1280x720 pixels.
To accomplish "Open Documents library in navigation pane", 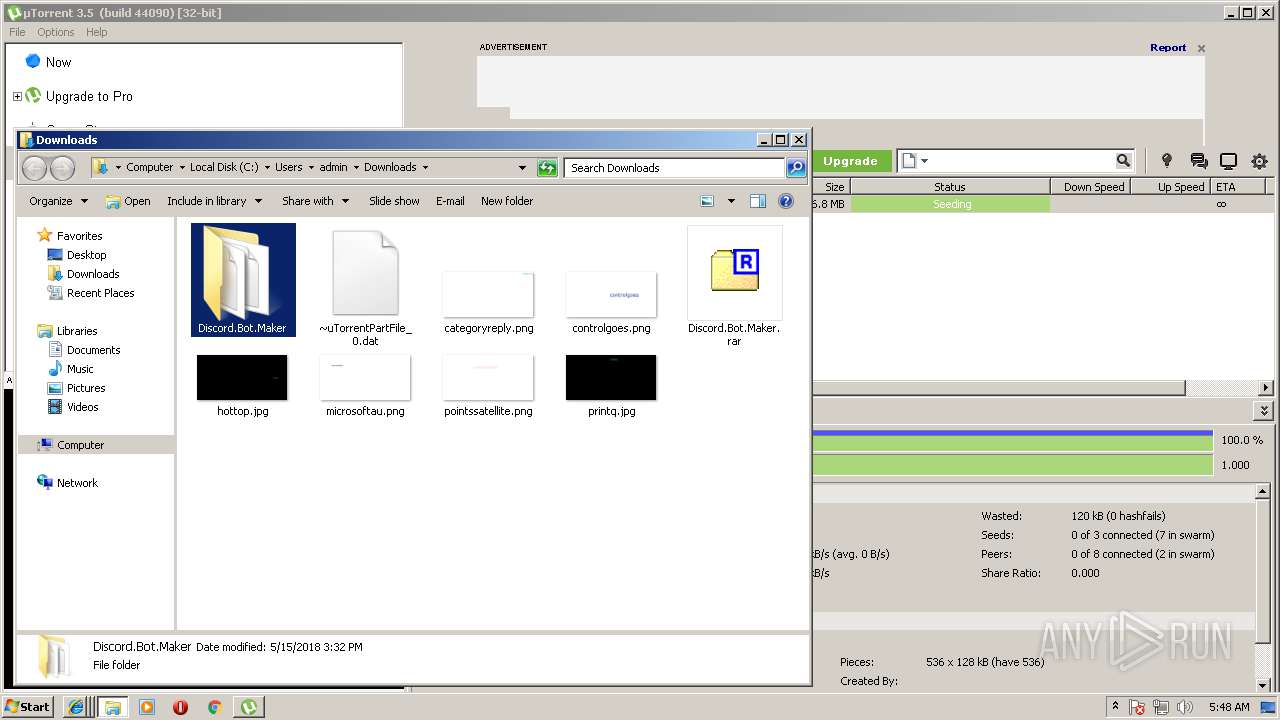I will (84, 350).
